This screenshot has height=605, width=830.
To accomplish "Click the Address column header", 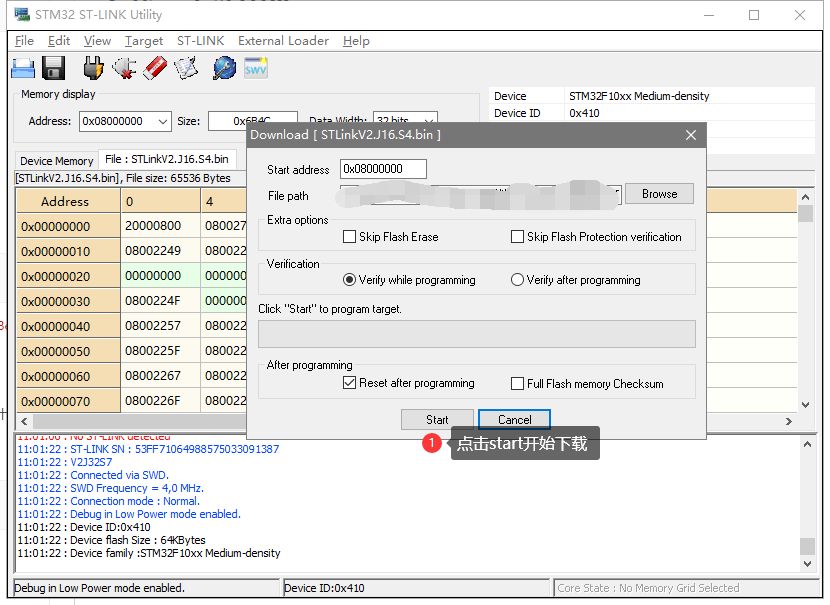I will (x=68, y=202).
